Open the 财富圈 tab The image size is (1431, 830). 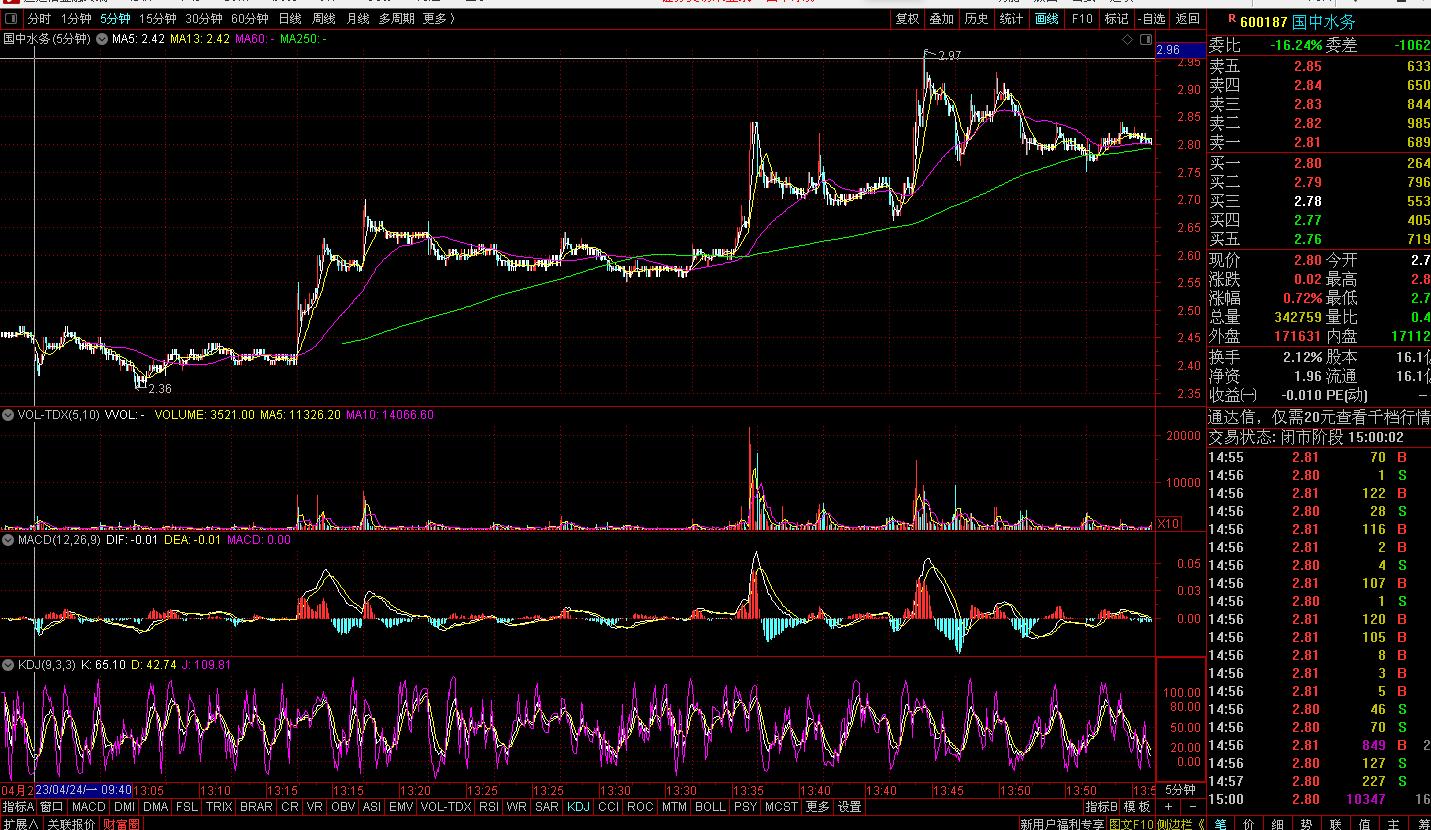pyautogui.click(x=122, y=824)
